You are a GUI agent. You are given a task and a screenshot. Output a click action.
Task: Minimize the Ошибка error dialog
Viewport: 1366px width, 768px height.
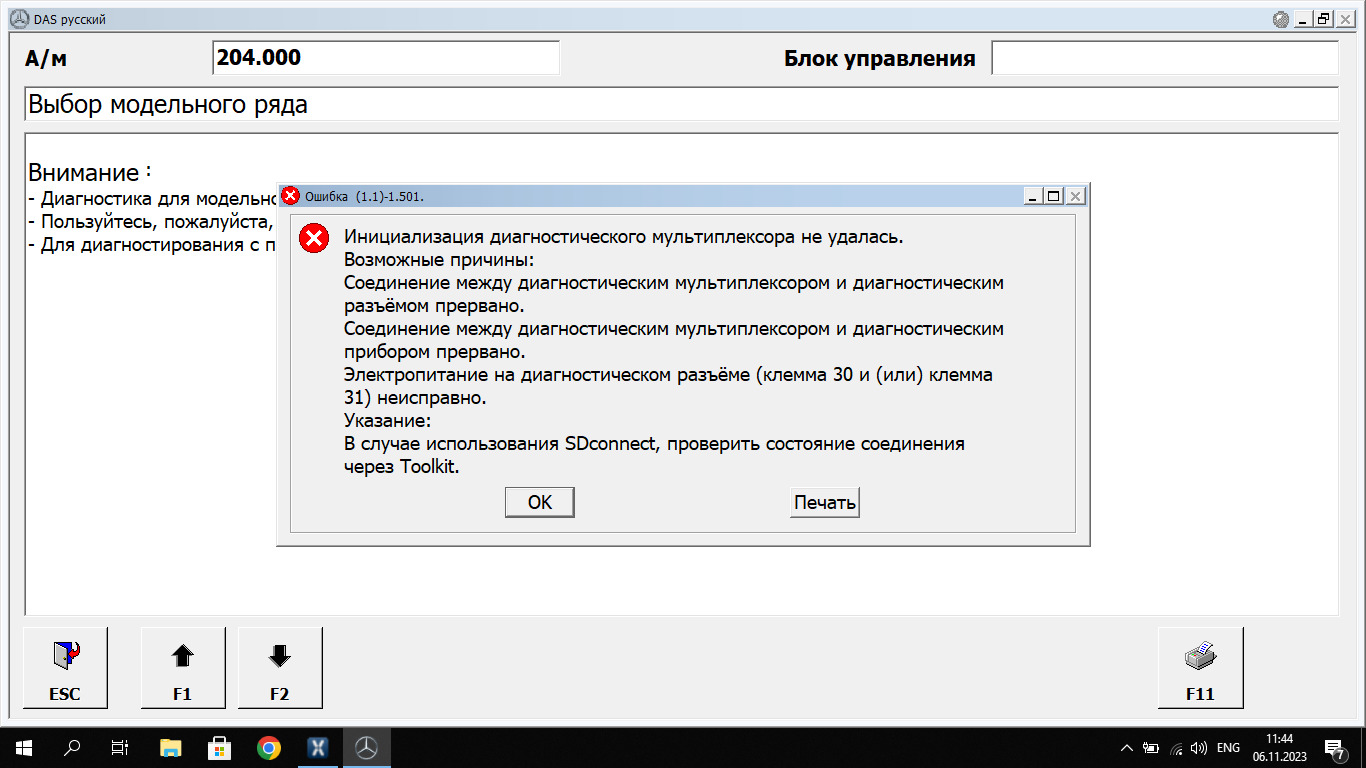1034,197
